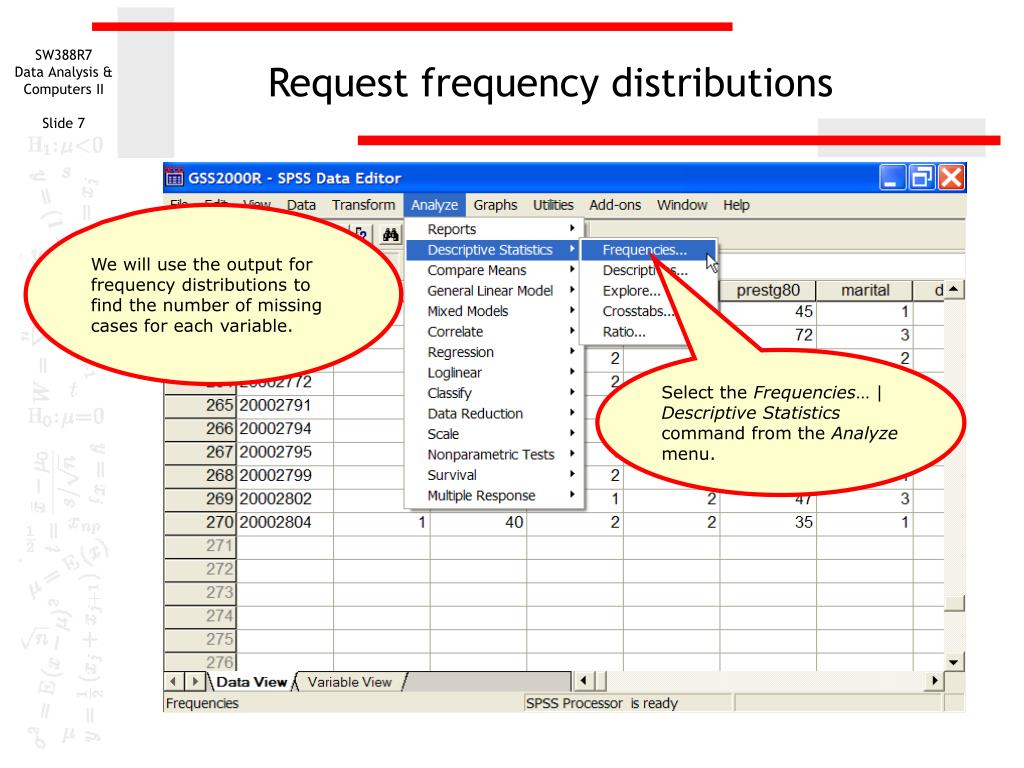Viewport: 1024px width, 768px height.
Task: Click the Analyze menu
Action: [x=434, y=205]
